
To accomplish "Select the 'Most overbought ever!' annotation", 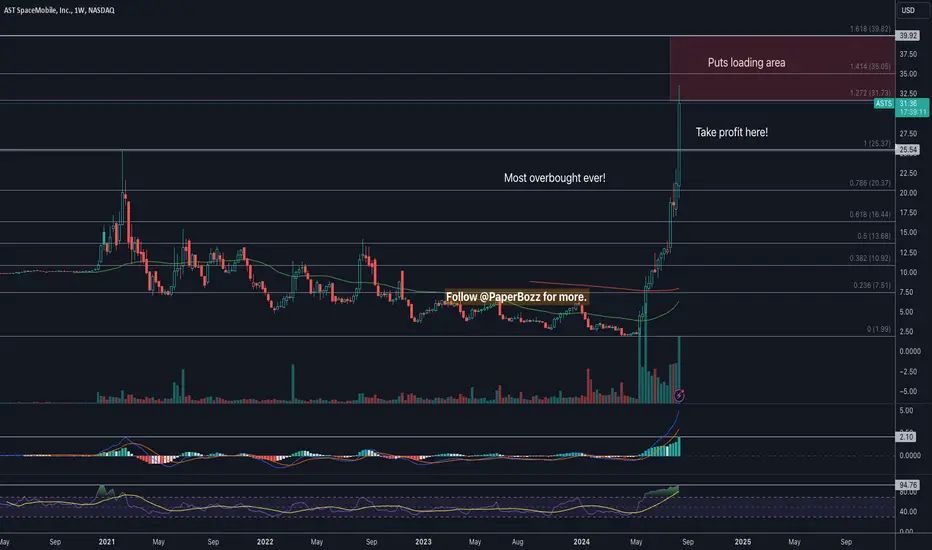I will click(x=555, y=178).
